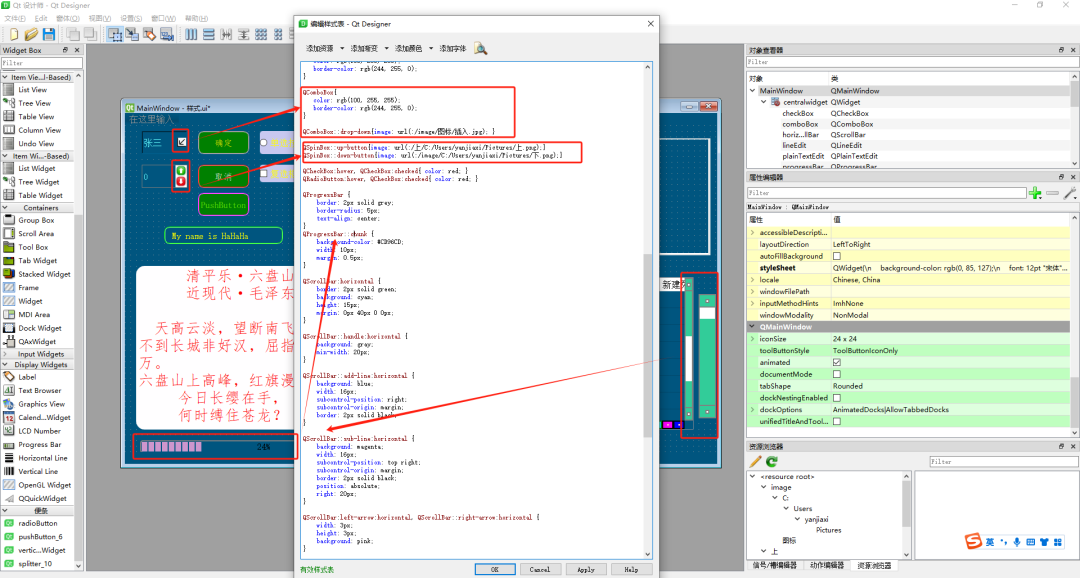Switch to the 动作编辑器 tab
This screenshot has width=1080, height=578.
[x=827, y=566]
